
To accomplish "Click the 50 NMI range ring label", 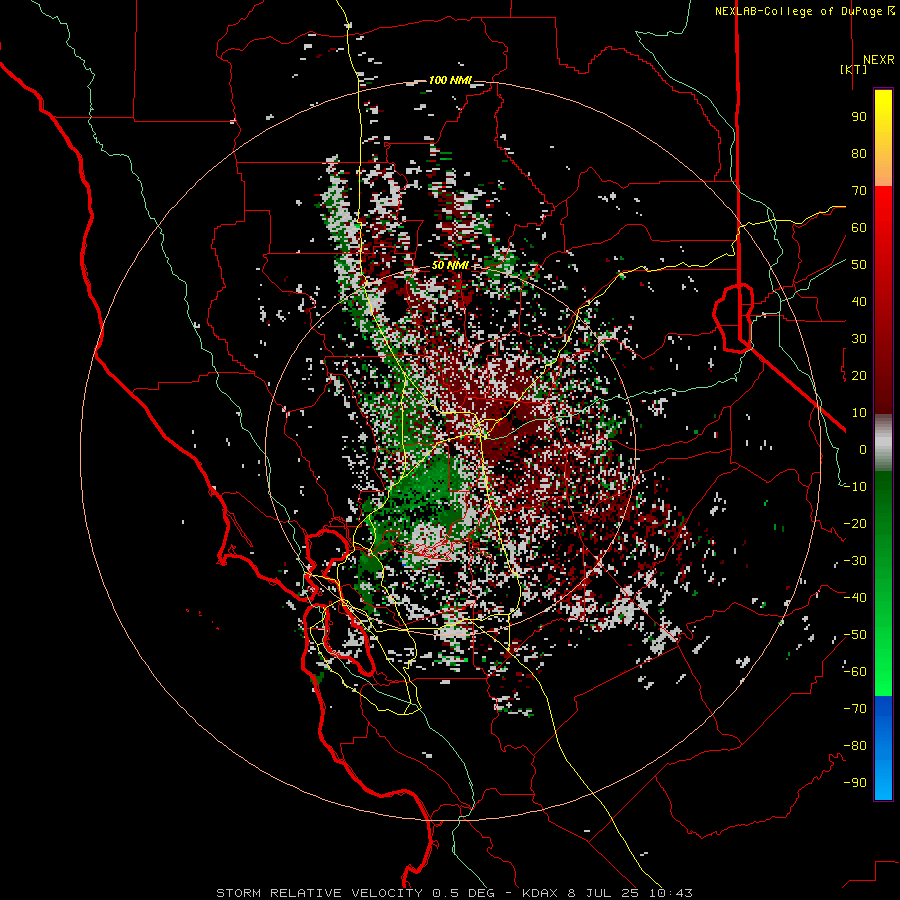I will 450,265.
